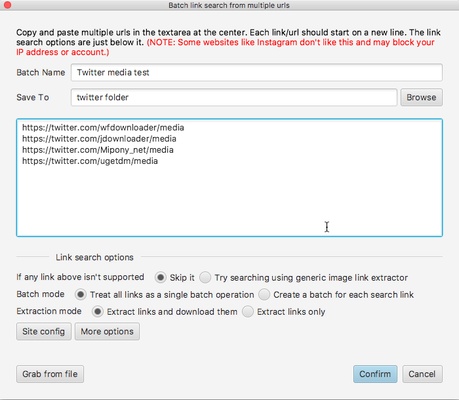The image size is (459, 400).
Task: Focus the Save To path field
Action: click(x=234, y=97)
